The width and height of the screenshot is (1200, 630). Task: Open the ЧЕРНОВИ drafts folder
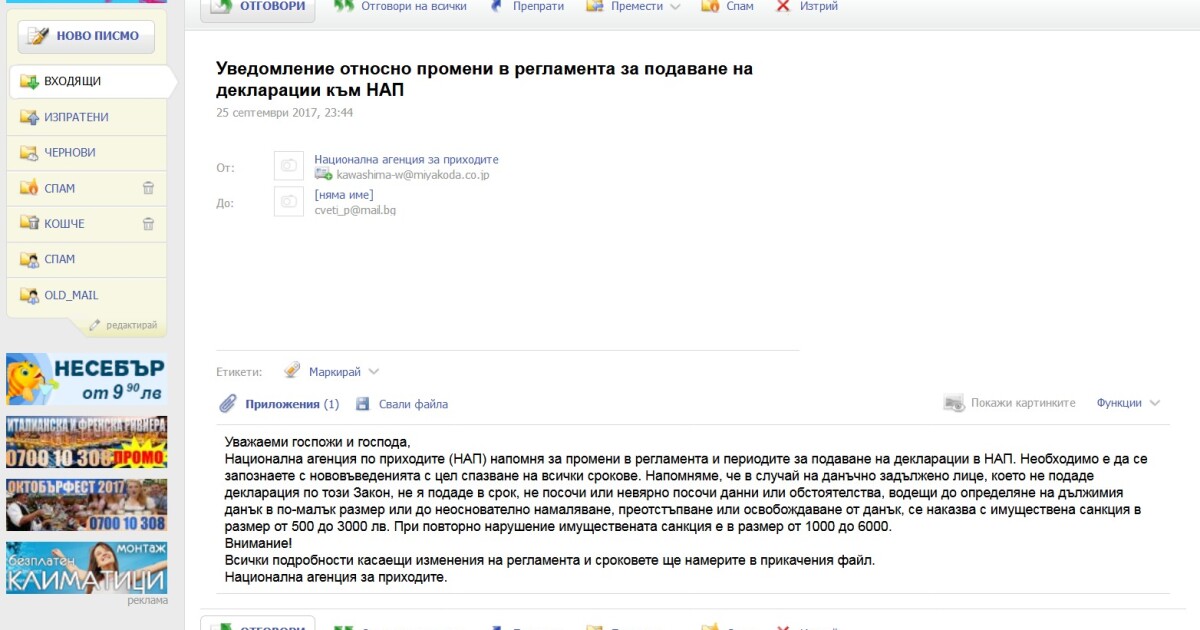click(86, 153)
